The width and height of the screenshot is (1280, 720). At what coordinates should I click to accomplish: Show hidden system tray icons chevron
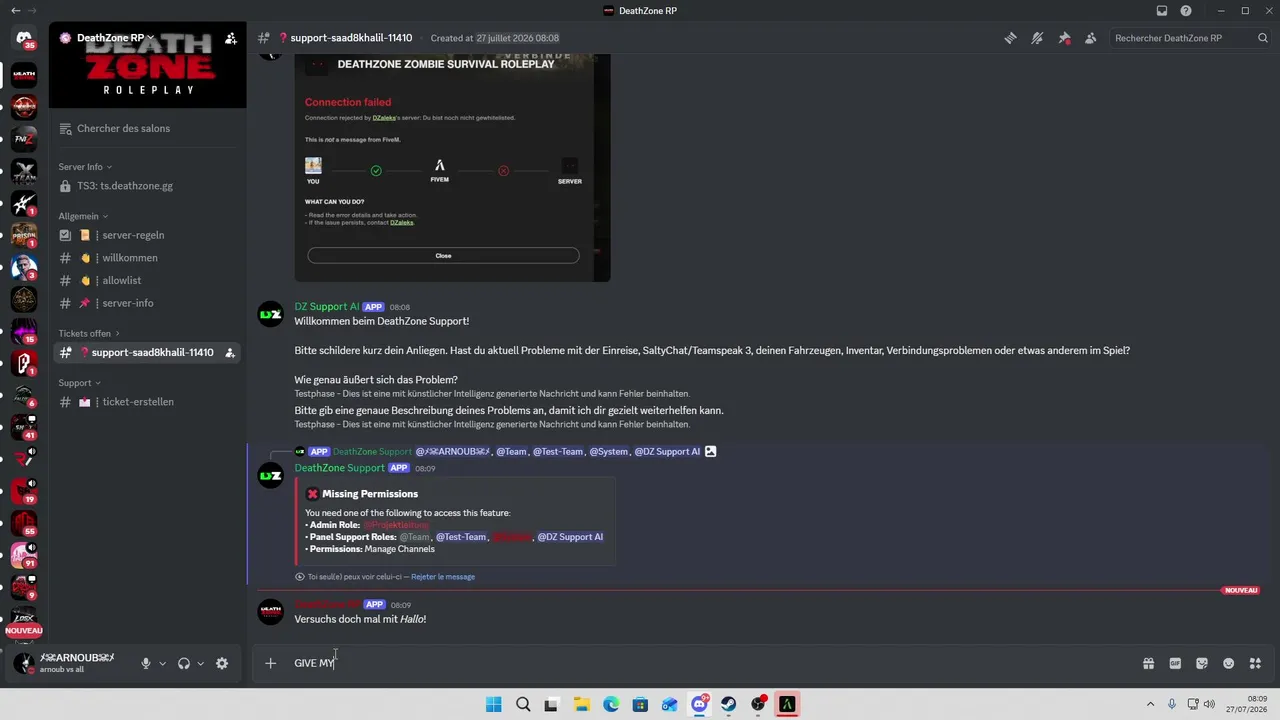1150,705
